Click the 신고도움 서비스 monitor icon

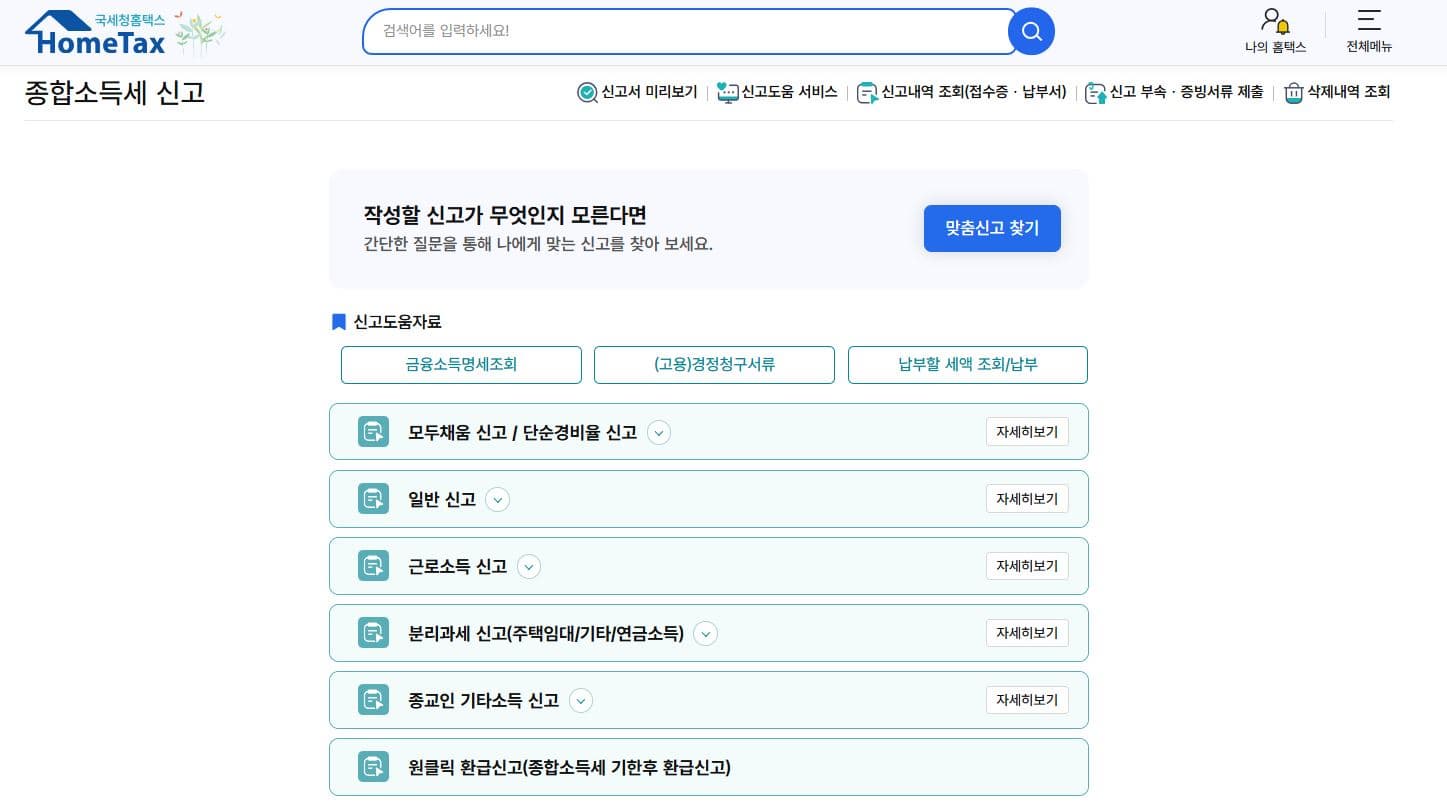(x=727, y=93)
